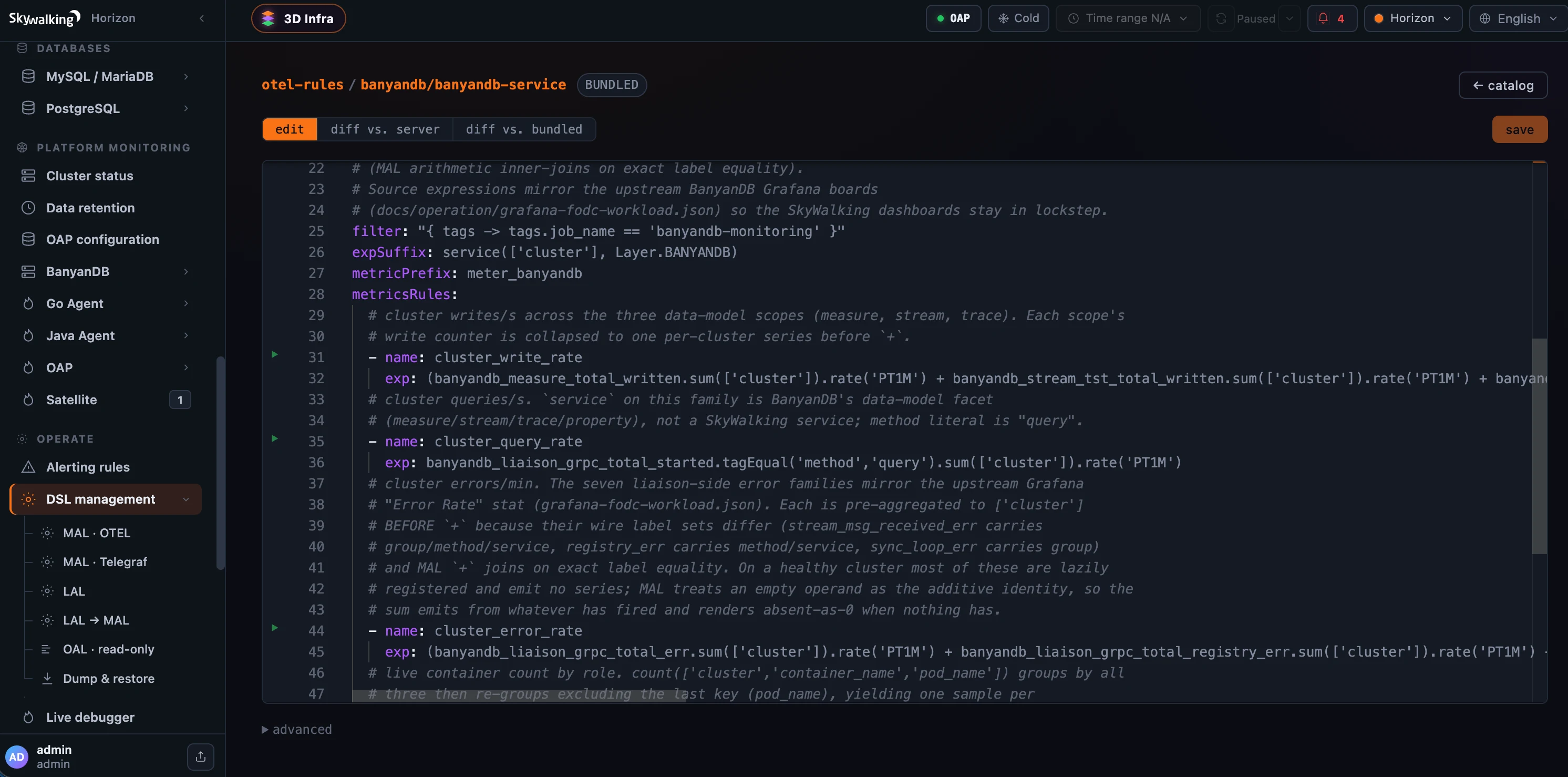Expand the Java Agent chevron
This screenshot has width=1568, height=777.
(185, 335)
